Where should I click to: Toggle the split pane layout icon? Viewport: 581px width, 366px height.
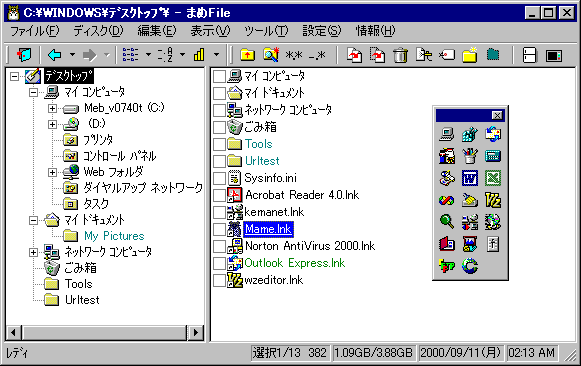pyautogui.click(x=529, y=55)
